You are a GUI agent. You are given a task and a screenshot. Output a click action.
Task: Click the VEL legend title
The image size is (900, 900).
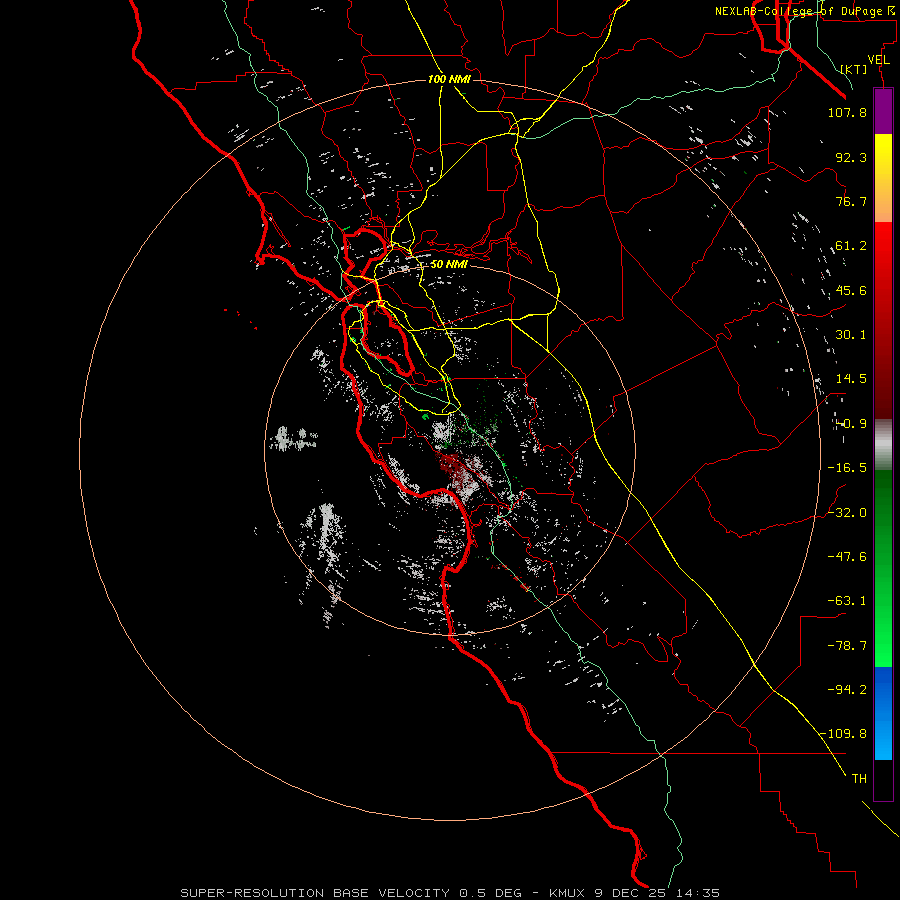[878, 60]
